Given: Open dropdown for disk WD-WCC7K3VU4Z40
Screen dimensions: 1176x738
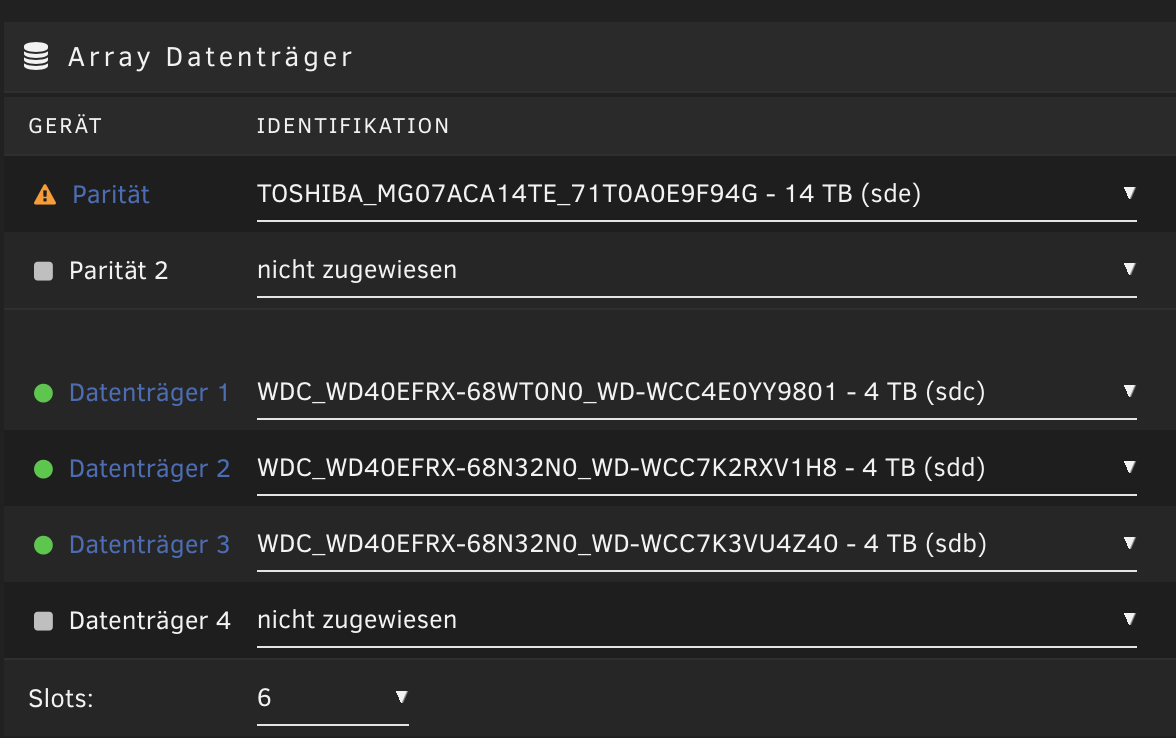Looking at the screenshot, I should (x=697, y=544).
